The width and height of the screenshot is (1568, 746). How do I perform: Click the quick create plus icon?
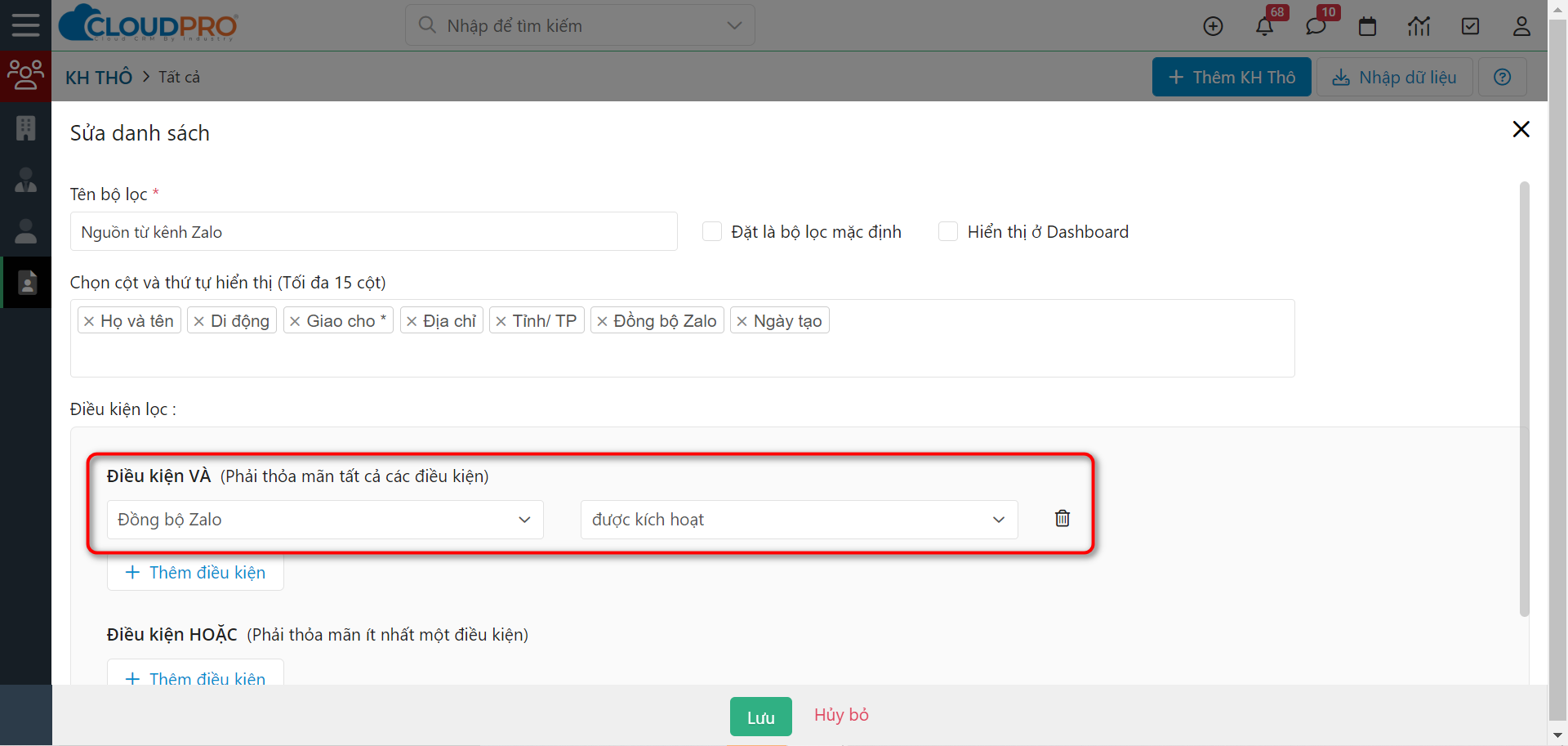tap(1213, 26)
